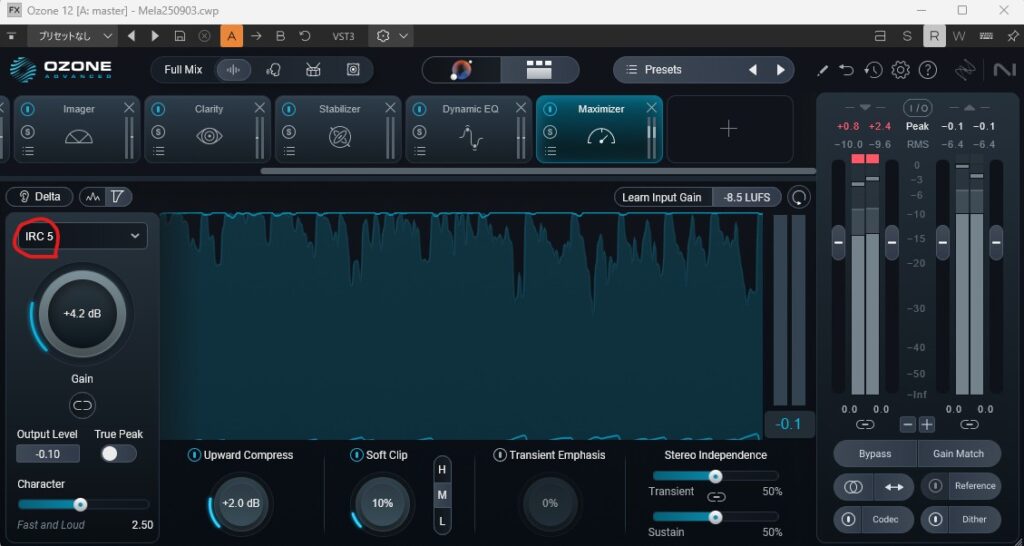
Task: Solo the Maximizer module
Action: click(551, 132)
